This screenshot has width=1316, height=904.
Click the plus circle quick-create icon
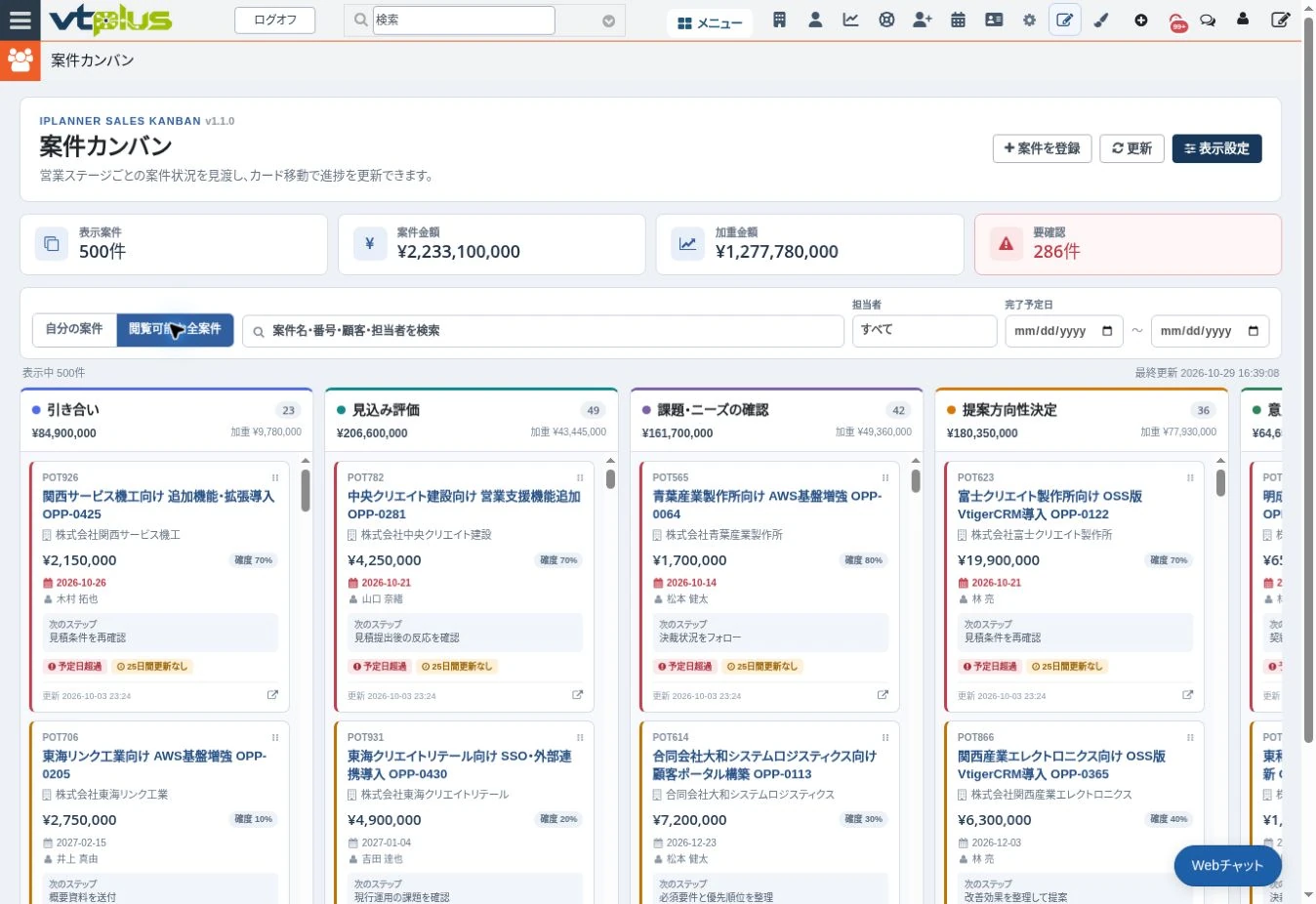[x=1140, y=20]
